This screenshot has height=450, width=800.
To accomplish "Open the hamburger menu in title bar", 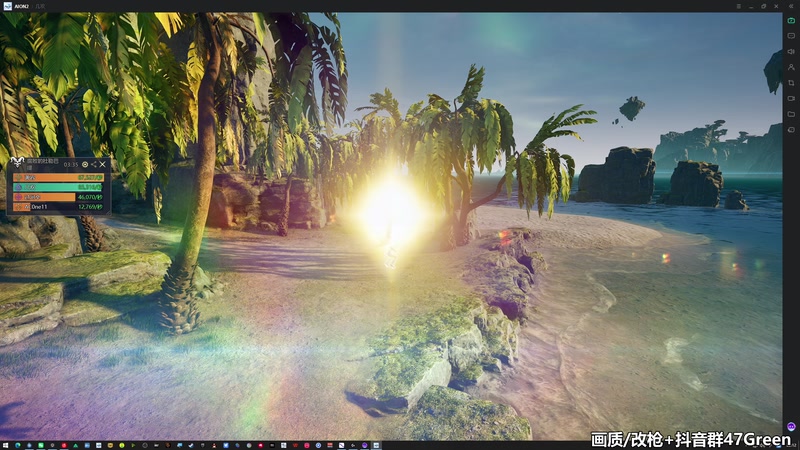I will coord(738,6).
